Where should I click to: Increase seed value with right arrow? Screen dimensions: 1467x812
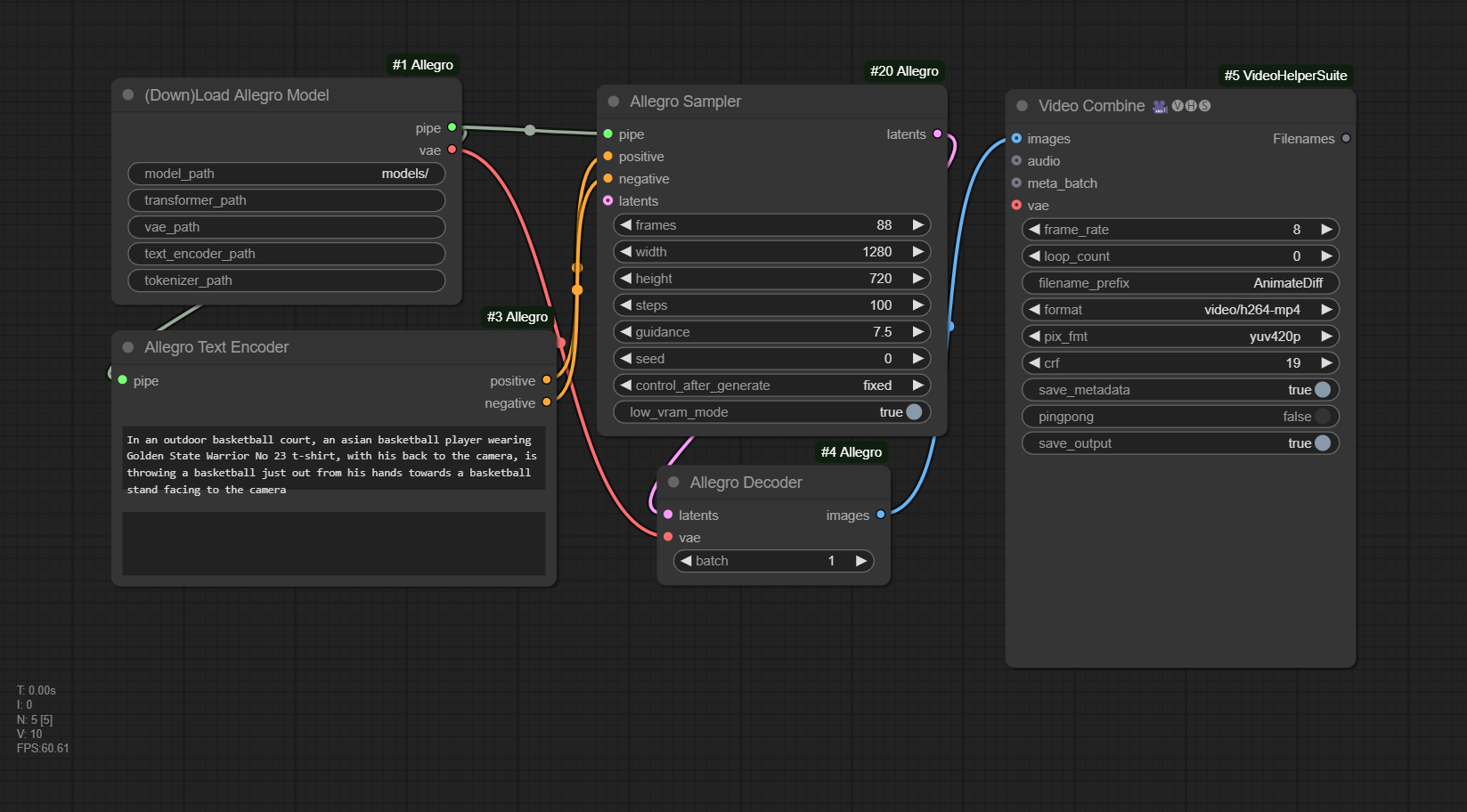tap(917, 359)
